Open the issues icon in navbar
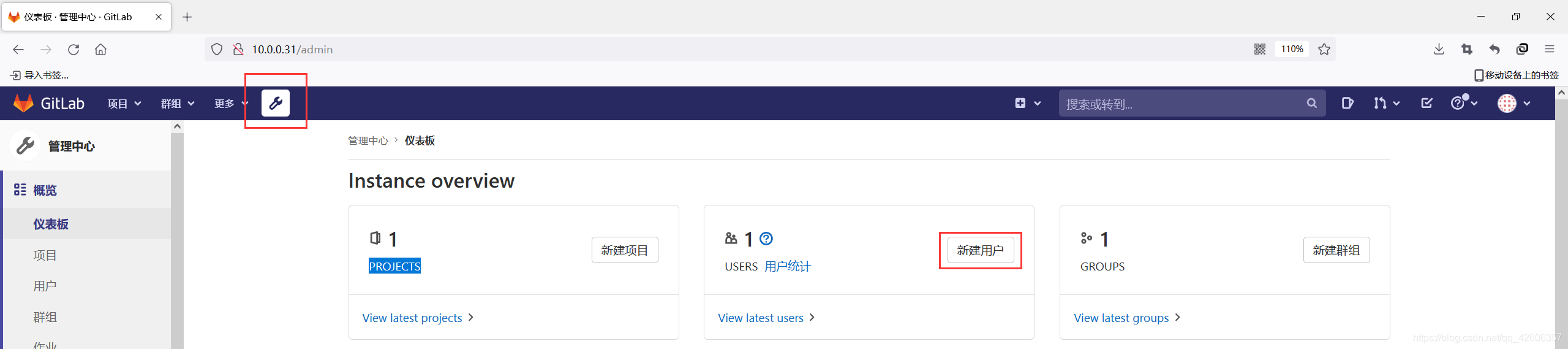1568x349 pixels. pyautogui.click(x=1347, y=103)
